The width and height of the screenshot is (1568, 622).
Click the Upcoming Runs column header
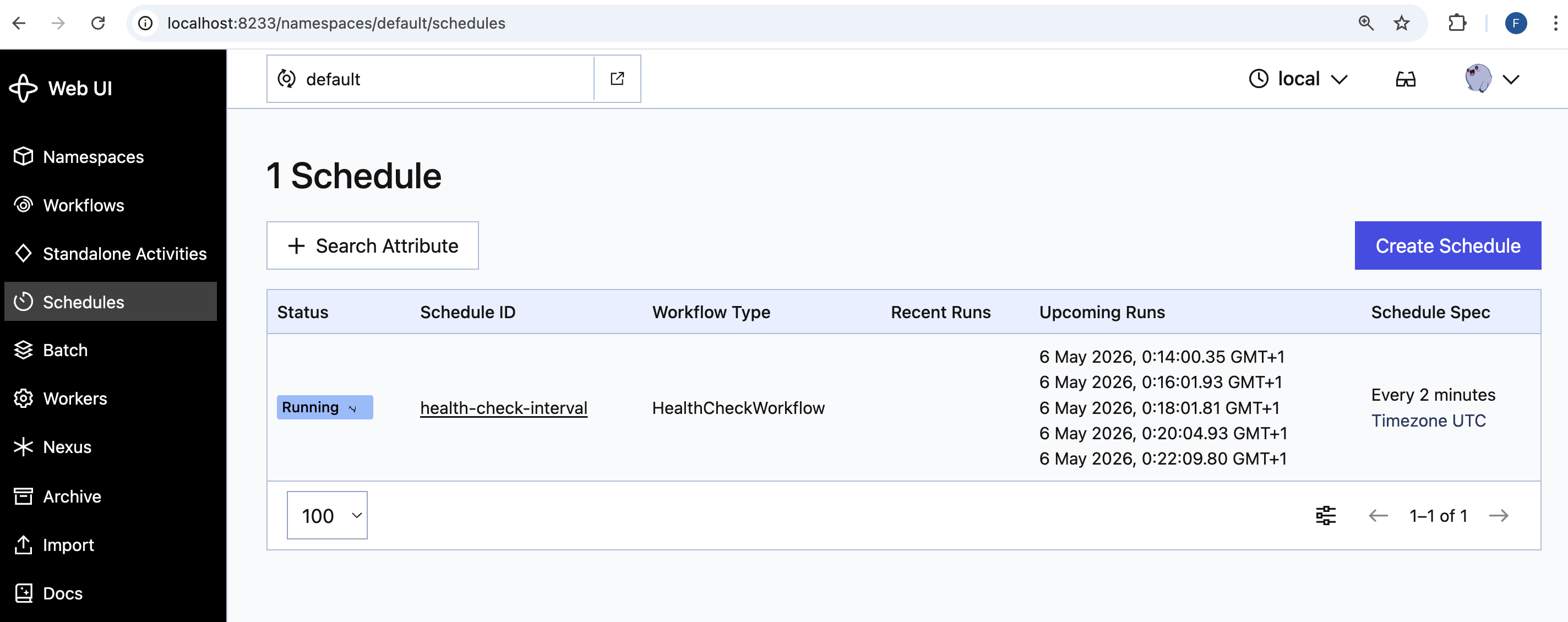click(x=1102, y=312)
